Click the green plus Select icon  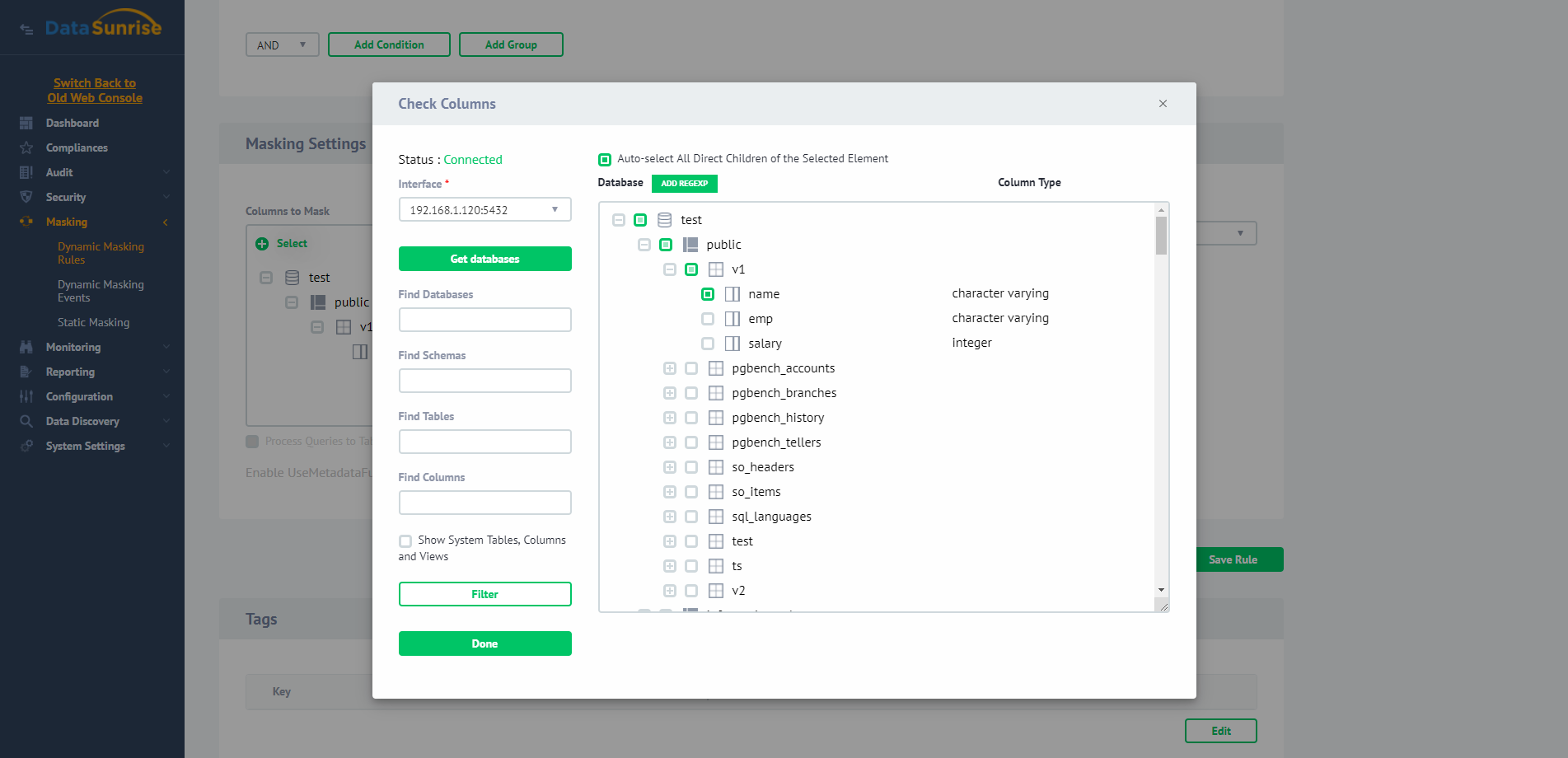click(x=262, y=244)
